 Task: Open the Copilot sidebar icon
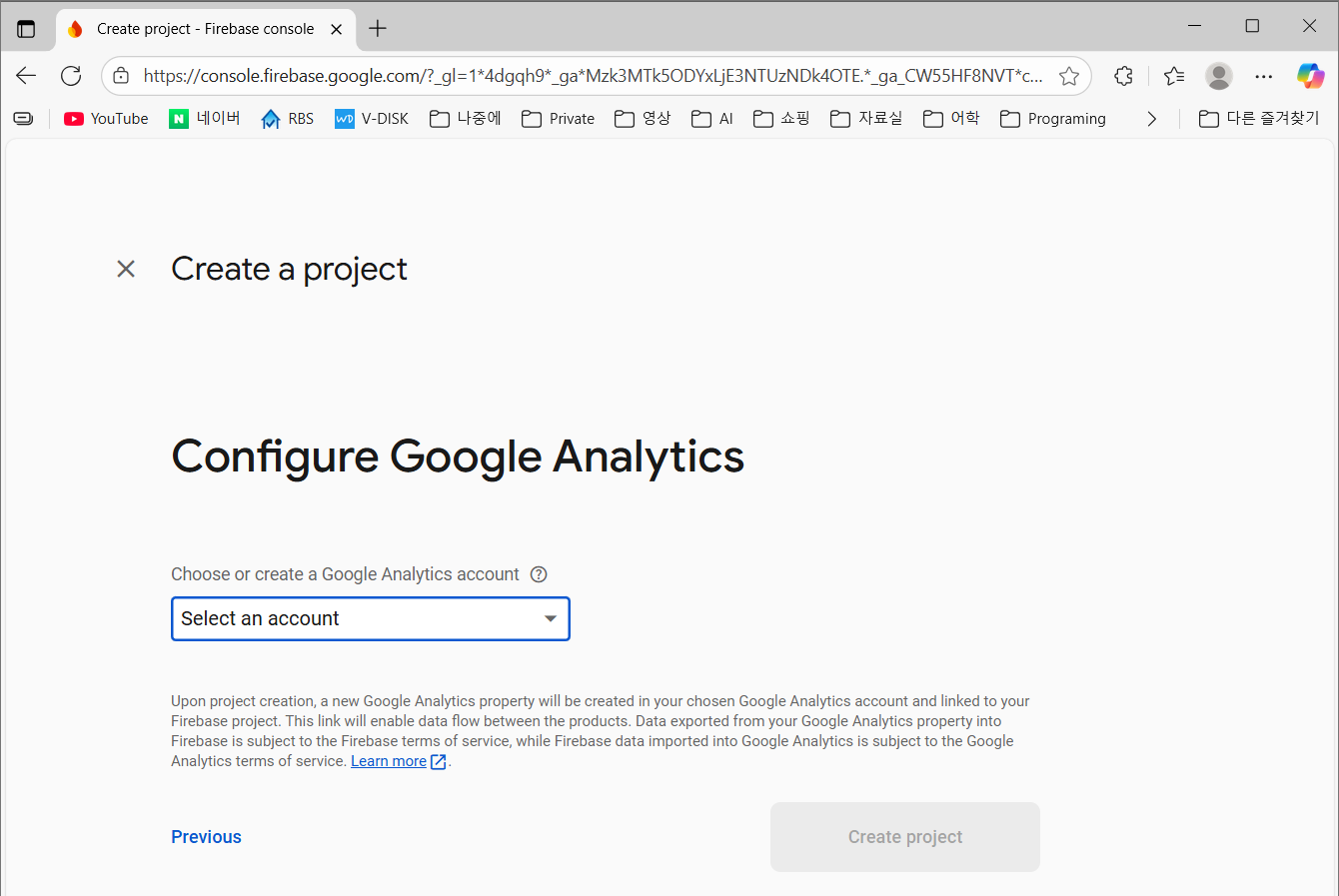pos(1310,76)
